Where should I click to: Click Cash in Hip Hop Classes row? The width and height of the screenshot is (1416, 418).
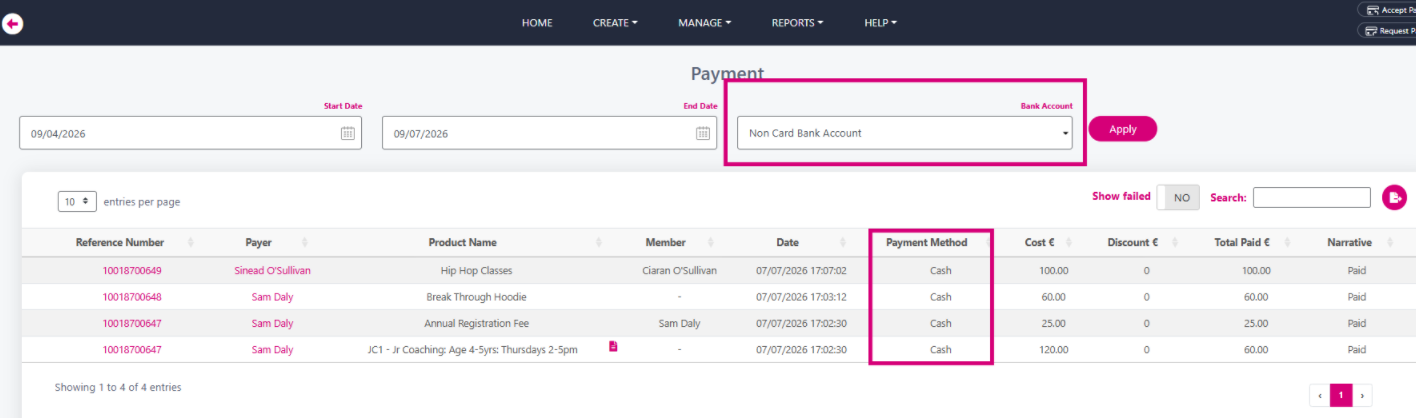pyautogui.click(x=940, y=270)
